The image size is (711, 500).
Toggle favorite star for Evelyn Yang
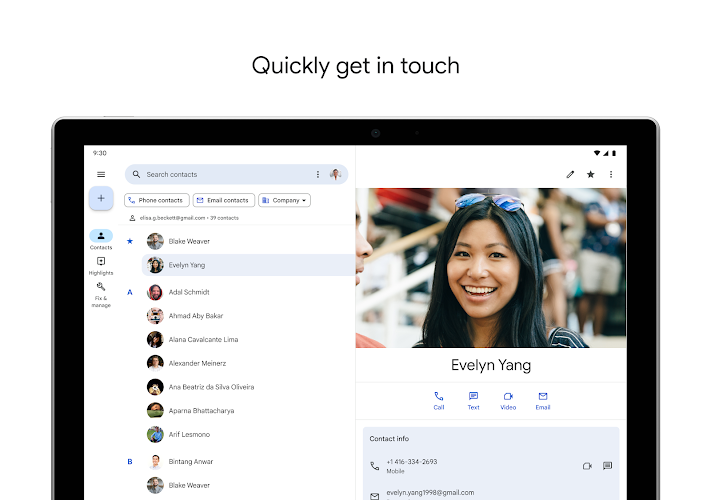coord(591,174)
